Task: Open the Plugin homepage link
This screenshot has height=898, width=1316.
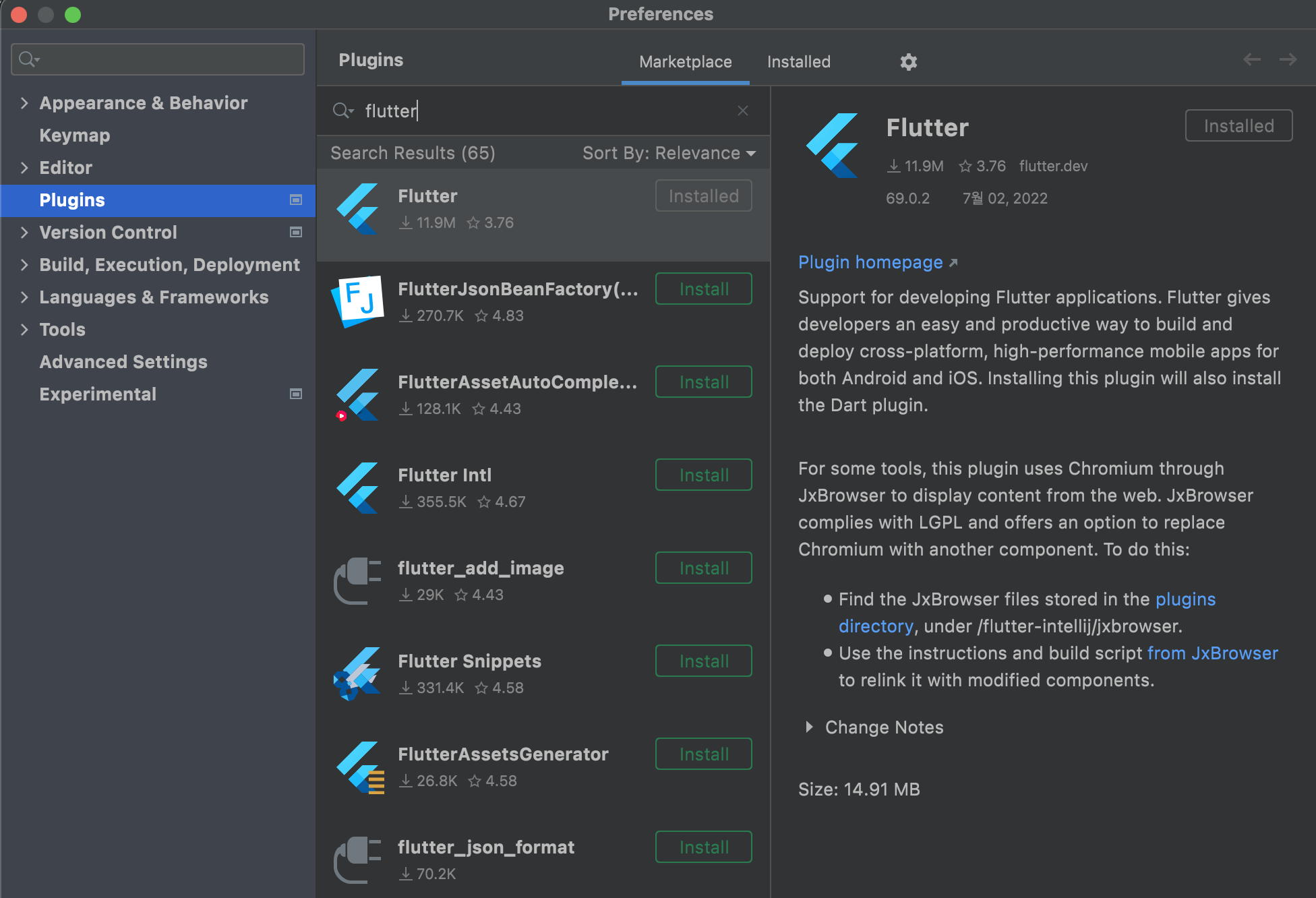Action: click(870, 262)
